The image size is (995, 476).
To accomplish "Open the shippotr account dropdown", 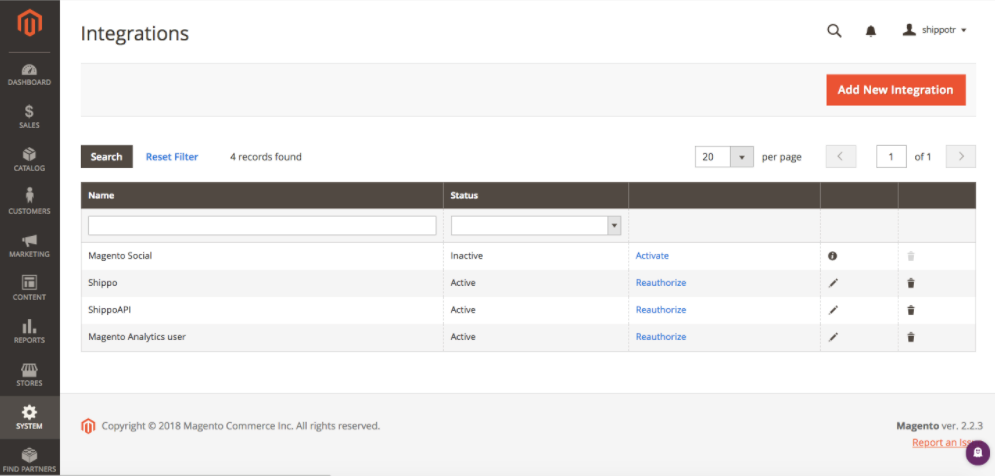I will coord(934,30).
